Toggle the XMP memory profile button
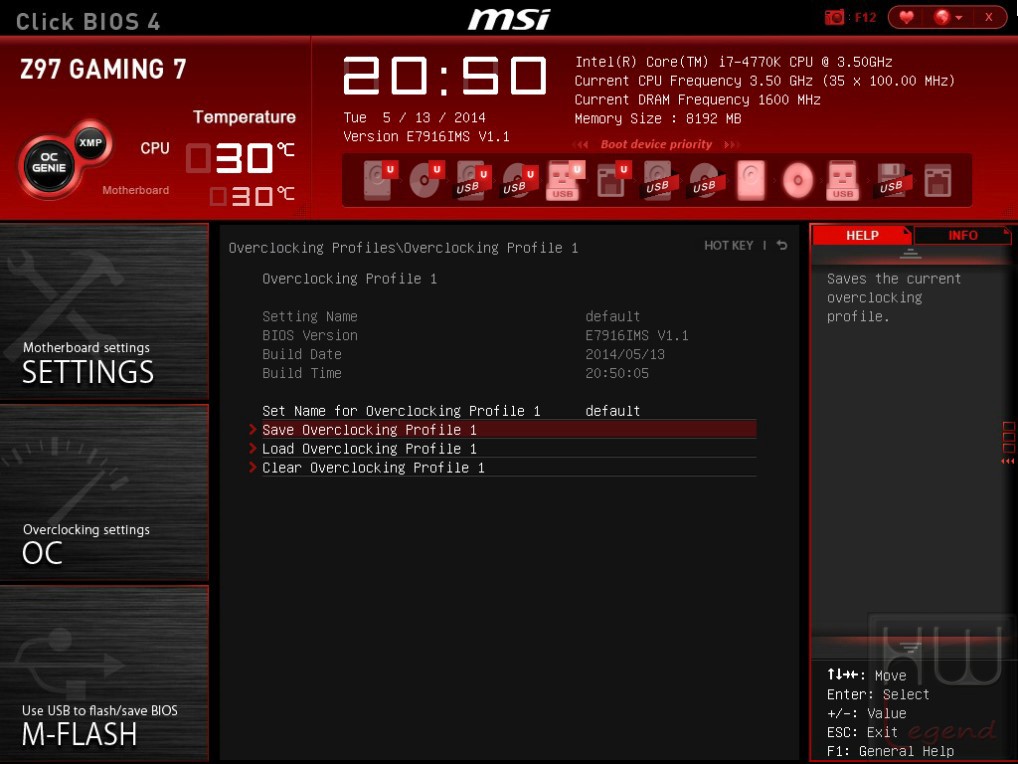Viewport: 1018px width, 764px height. [x=90, y=142]
